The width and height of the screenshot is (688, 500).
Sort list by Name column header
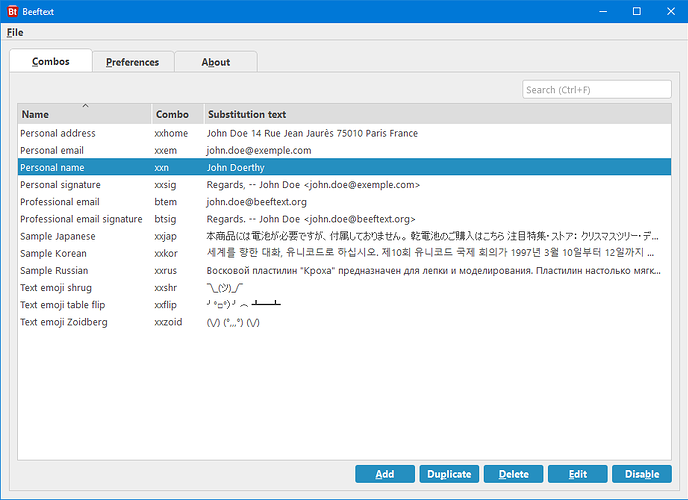pyautogui.click(x=85, y=114)
